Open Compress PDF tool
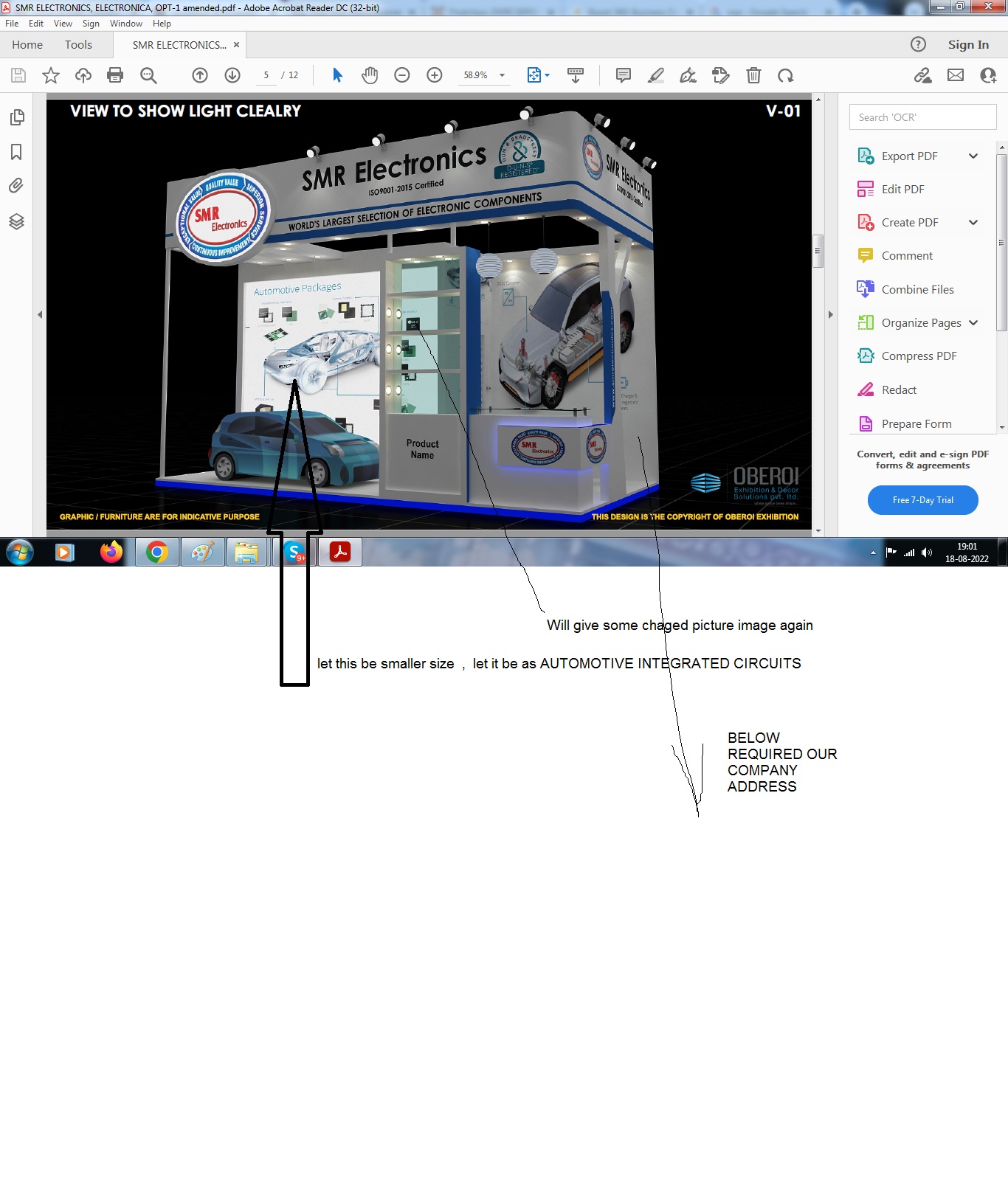 point(917,356)
